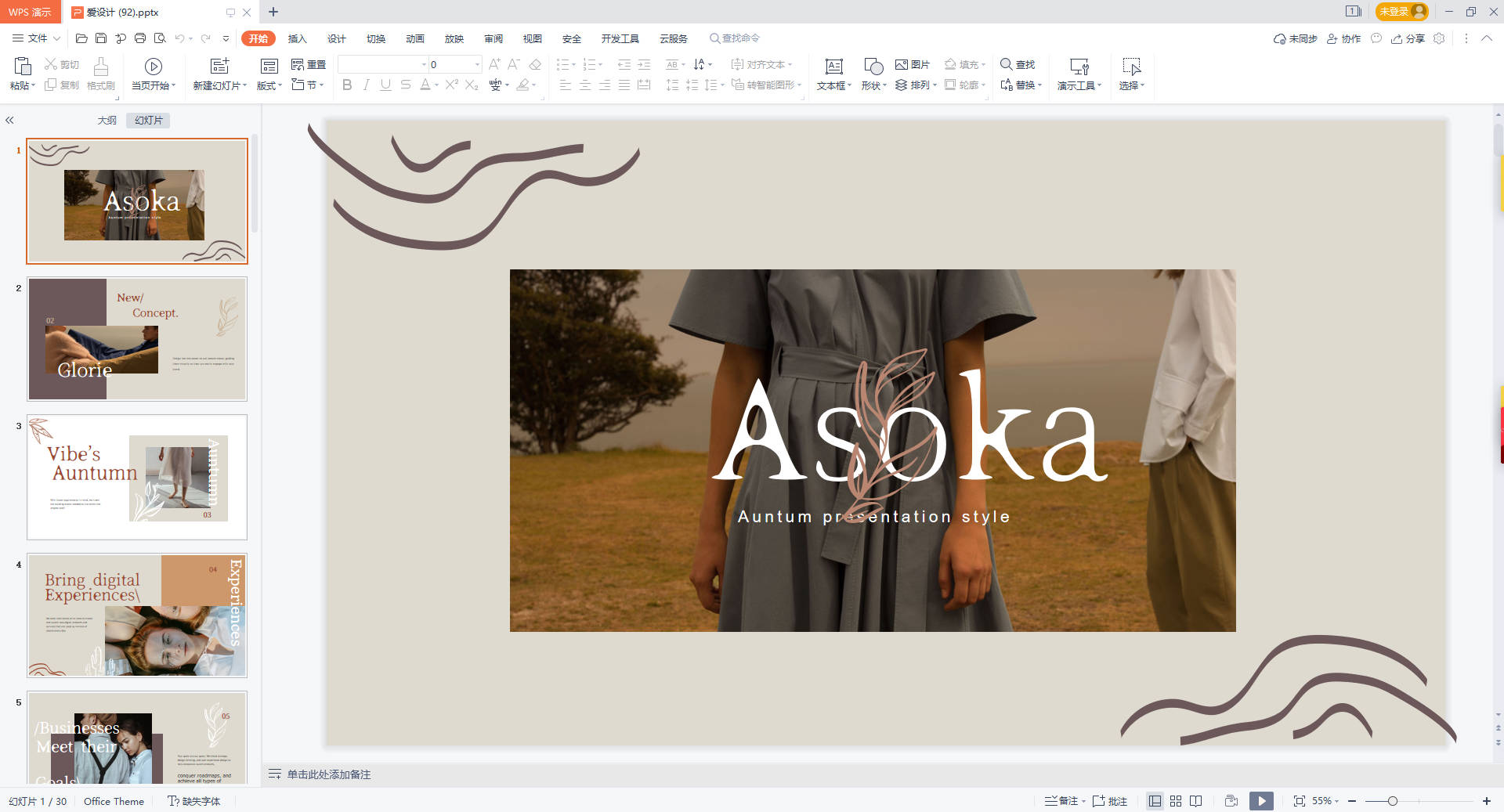The width and height of the screenshot is (1504, 812).
Task: Toggle Underline formatting
Action: coord(385,85)
